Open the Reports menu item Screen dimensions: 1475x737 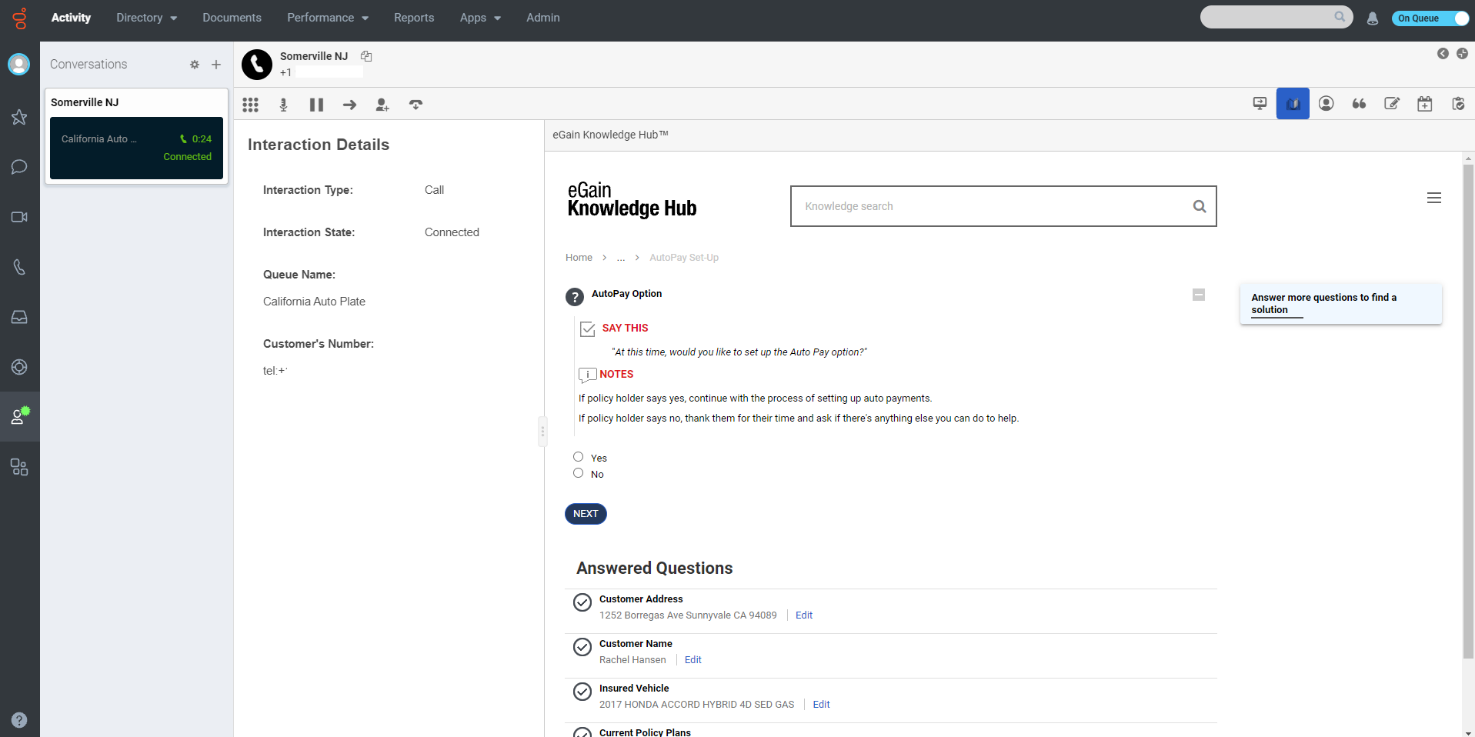coord(414,17)
